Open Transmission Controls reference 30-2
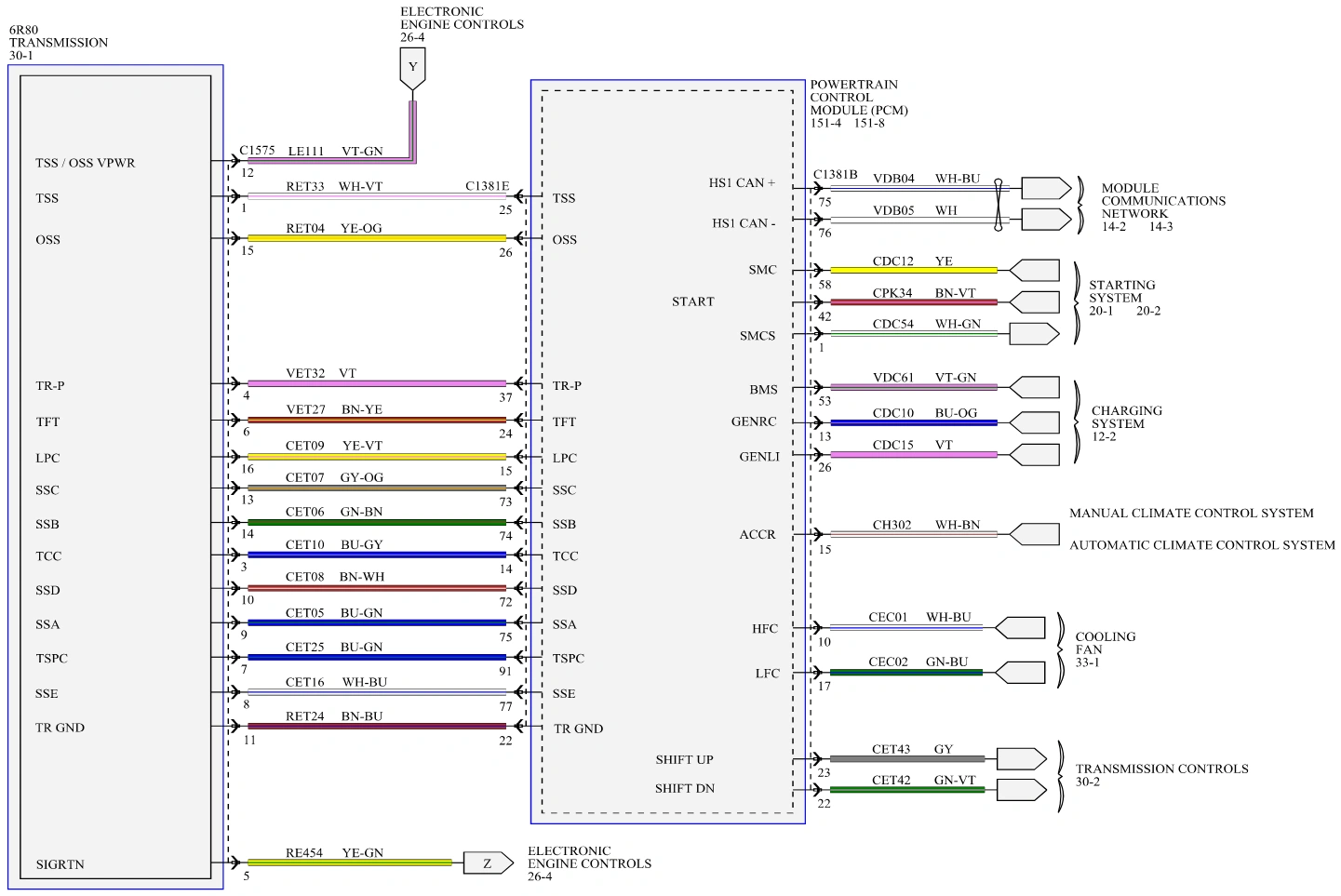 click(1088, 782)
